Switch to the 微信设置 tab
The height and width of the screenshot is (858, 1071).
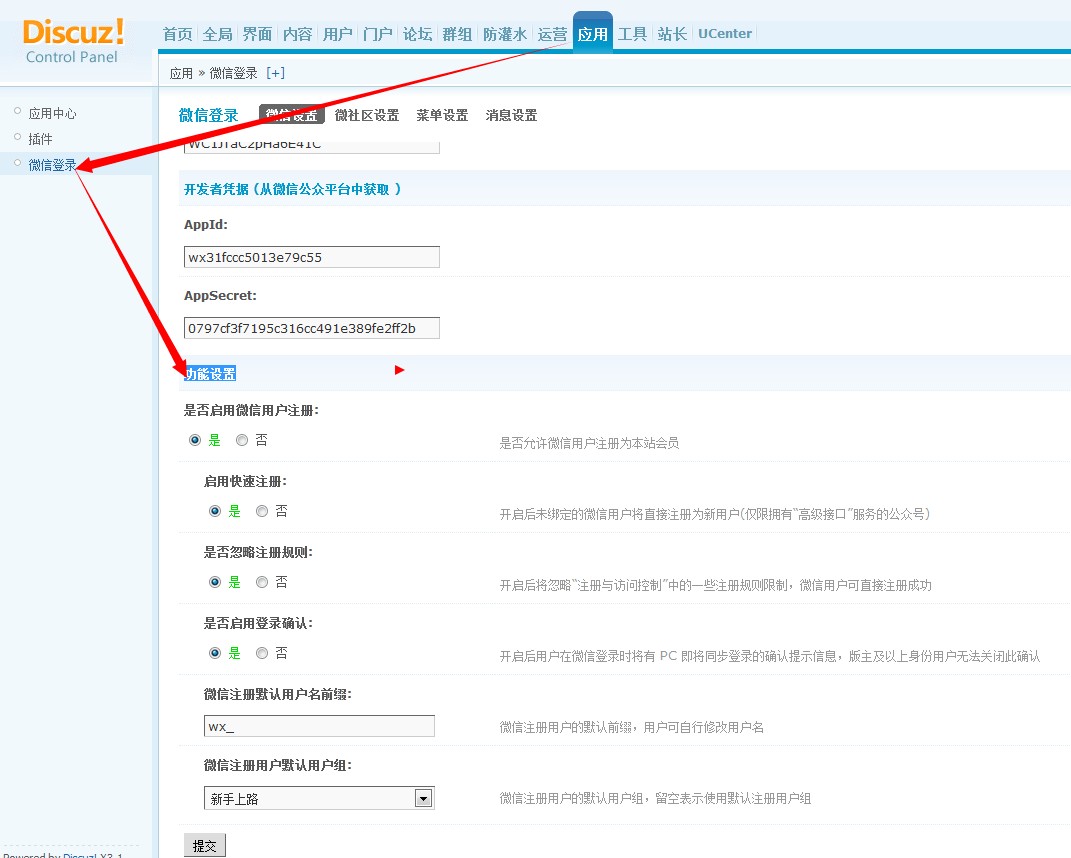click(292, 115)
